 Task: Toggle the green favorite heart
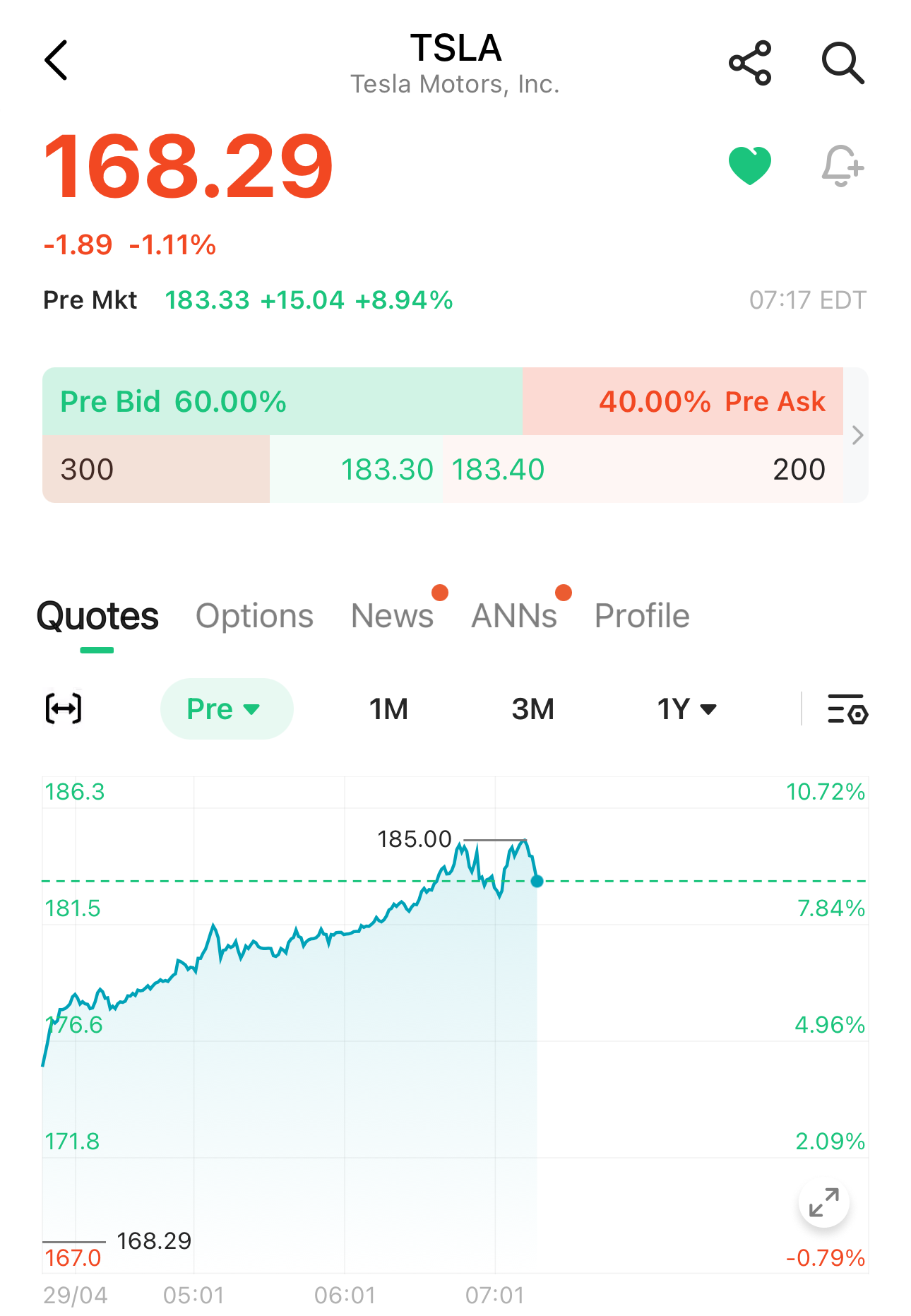[750, 165]
